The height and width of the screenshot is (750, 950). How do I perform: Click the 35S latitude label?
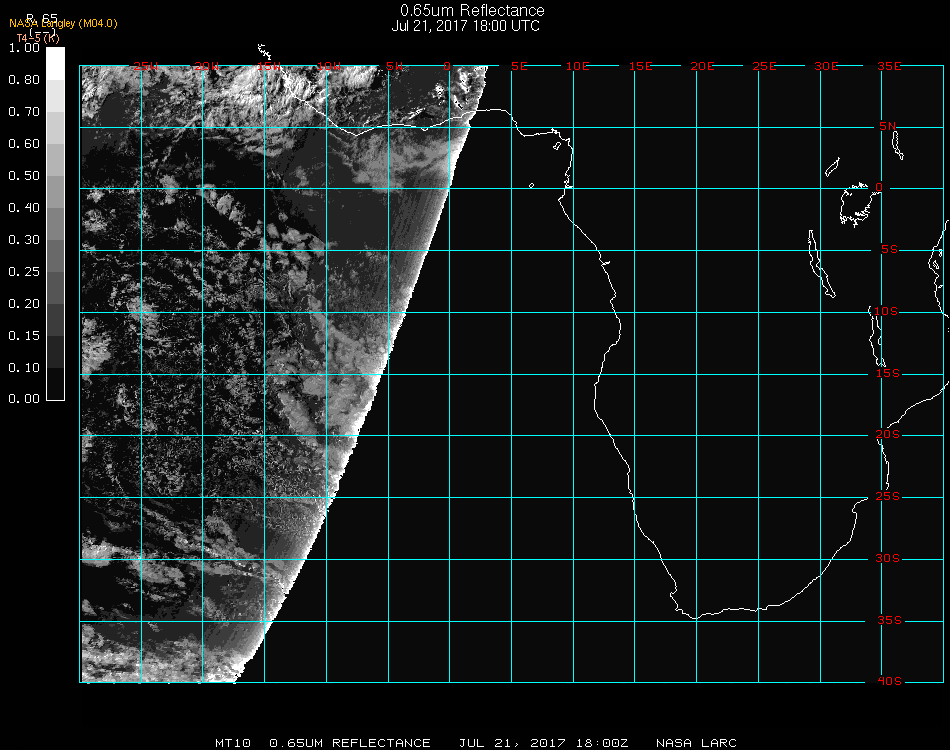coord(888,620)
